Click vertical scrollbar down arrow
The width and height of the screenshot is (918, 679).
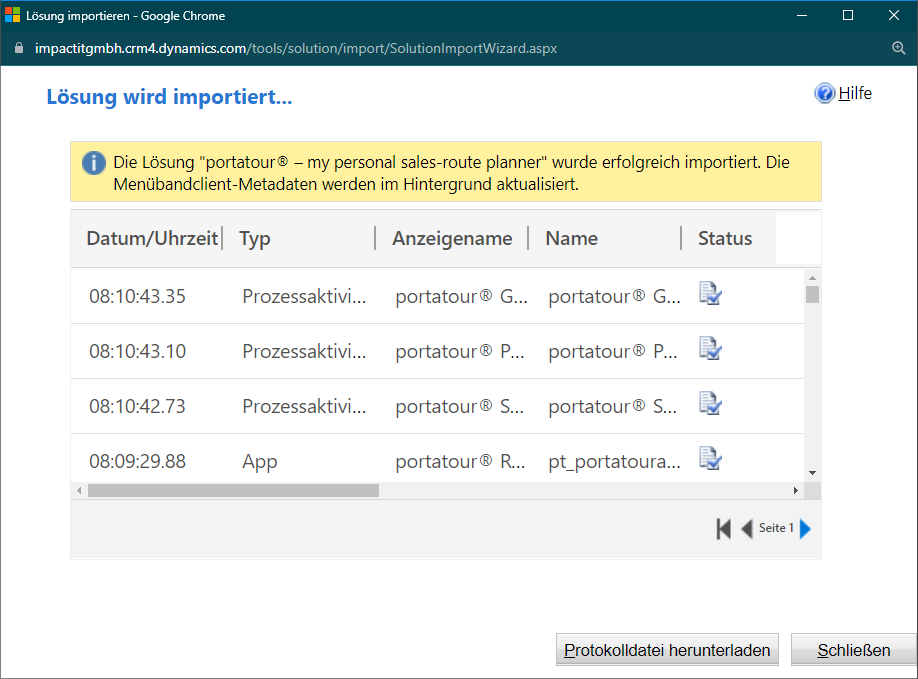click(x=812, y=473)
